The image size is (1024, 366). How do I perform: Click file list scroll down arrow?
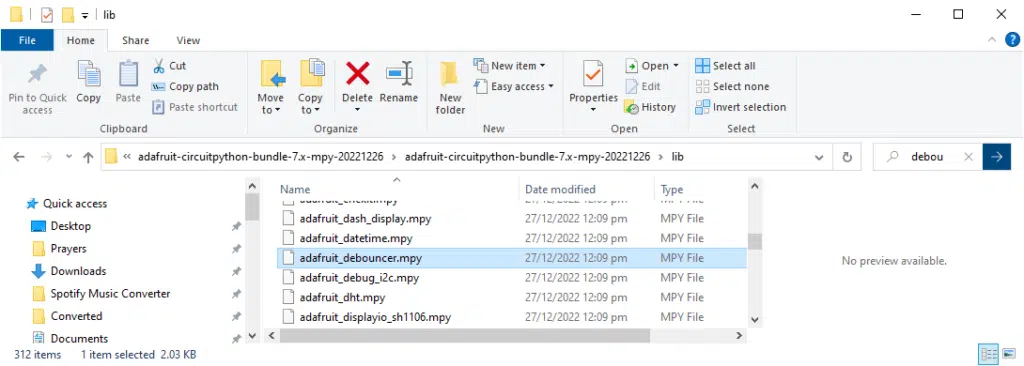pyautogui.click(x=754, y=320)
